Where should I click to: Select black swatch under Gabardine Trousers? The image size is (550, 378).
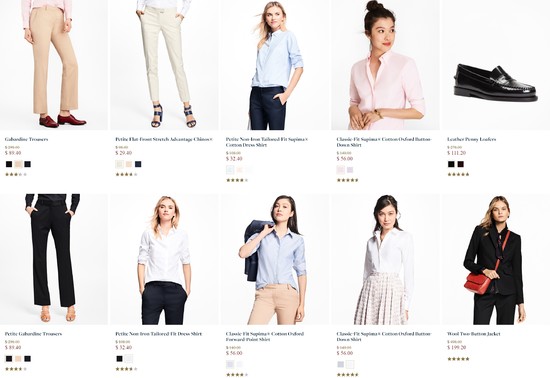pyautogui.click(x=9, y=164)
